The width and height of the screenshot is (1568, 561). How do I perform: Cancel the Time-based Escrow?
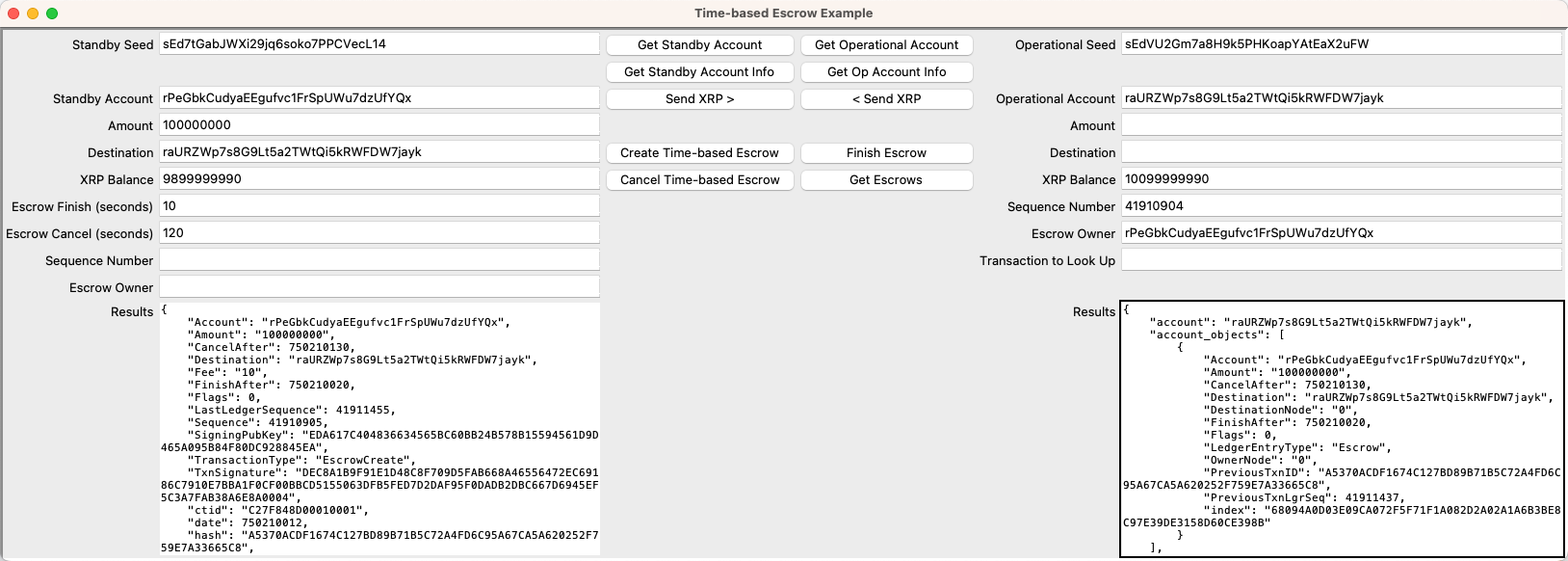(699, 180)
